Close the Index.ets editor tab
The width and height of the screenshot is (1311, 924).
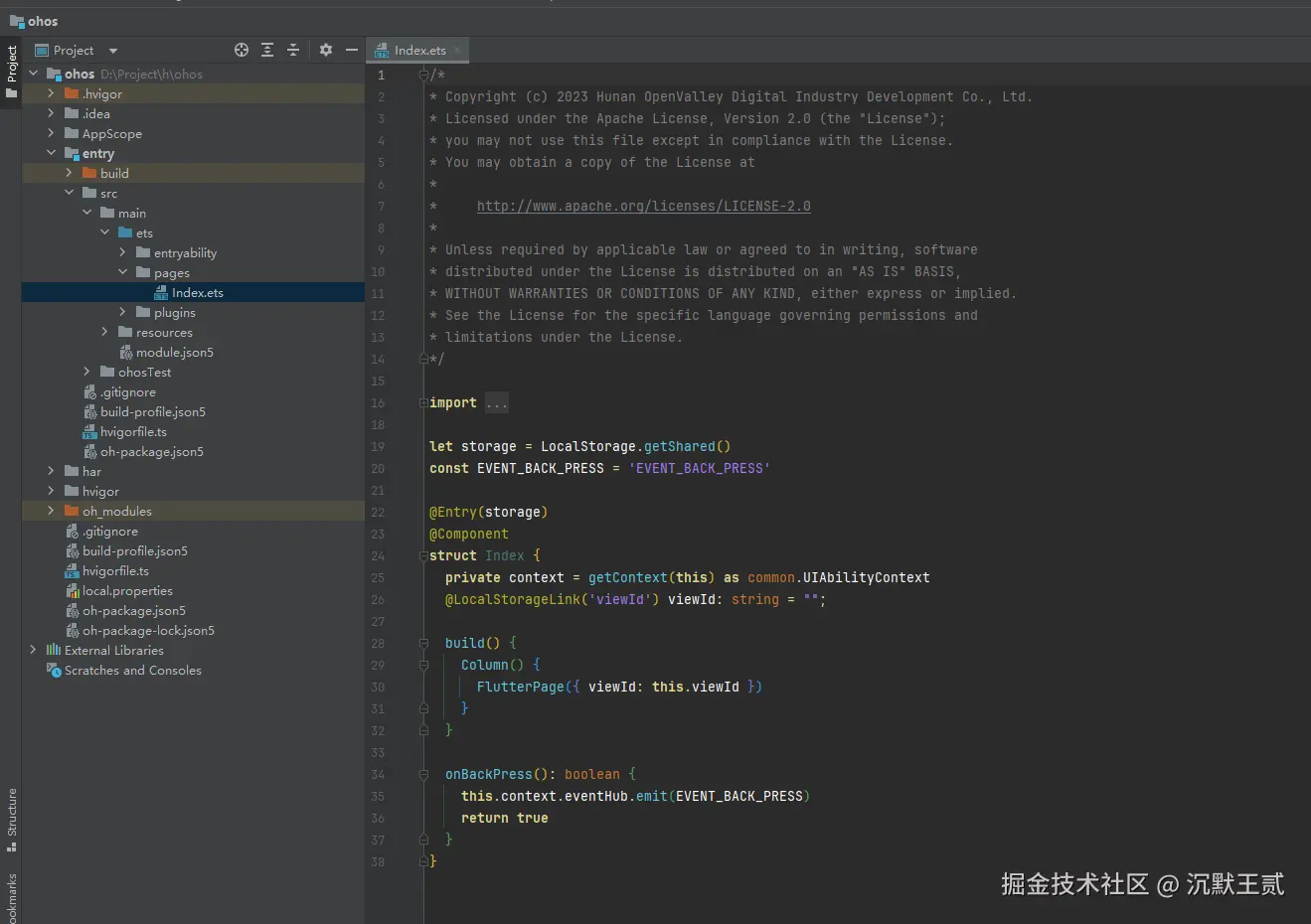pos(457,50)
